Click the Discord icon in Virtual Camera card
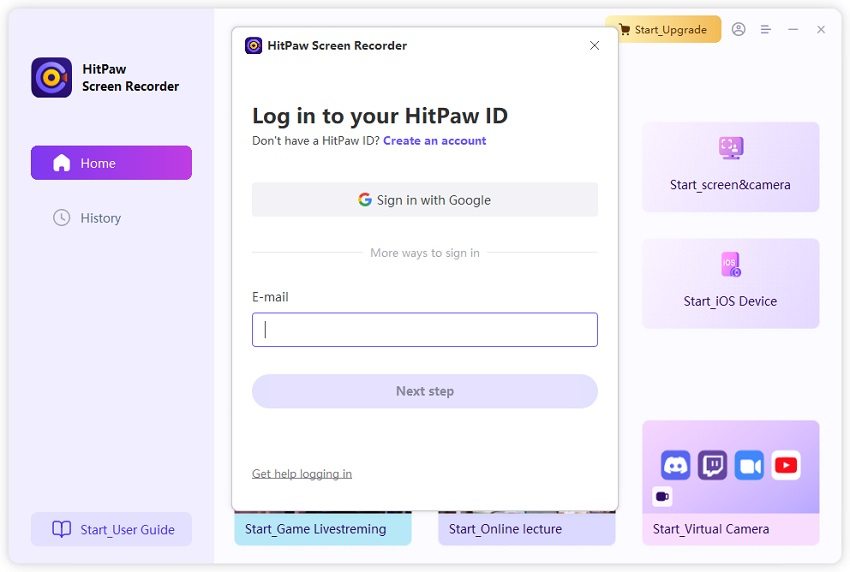Image resolution: width=850 pixels, height=572 pixels. click(675, 465)
